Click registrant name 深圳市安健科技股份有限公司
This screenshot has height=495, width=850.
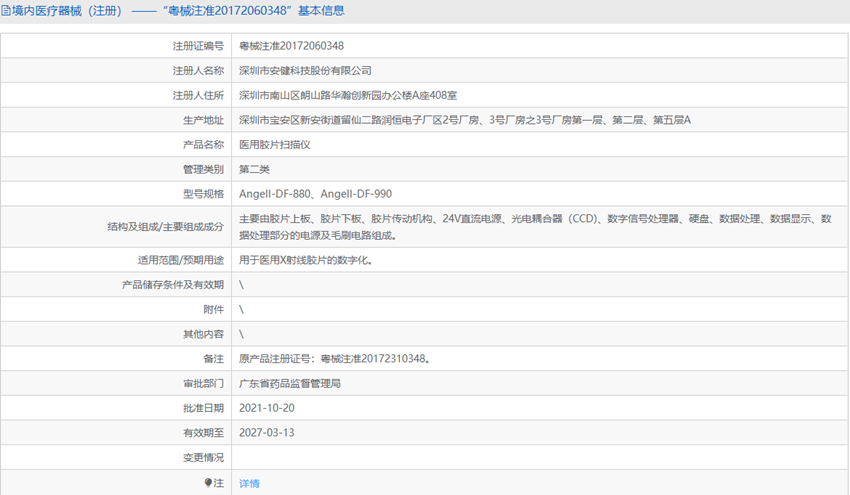pyautogui.click(x=305, y=71)
